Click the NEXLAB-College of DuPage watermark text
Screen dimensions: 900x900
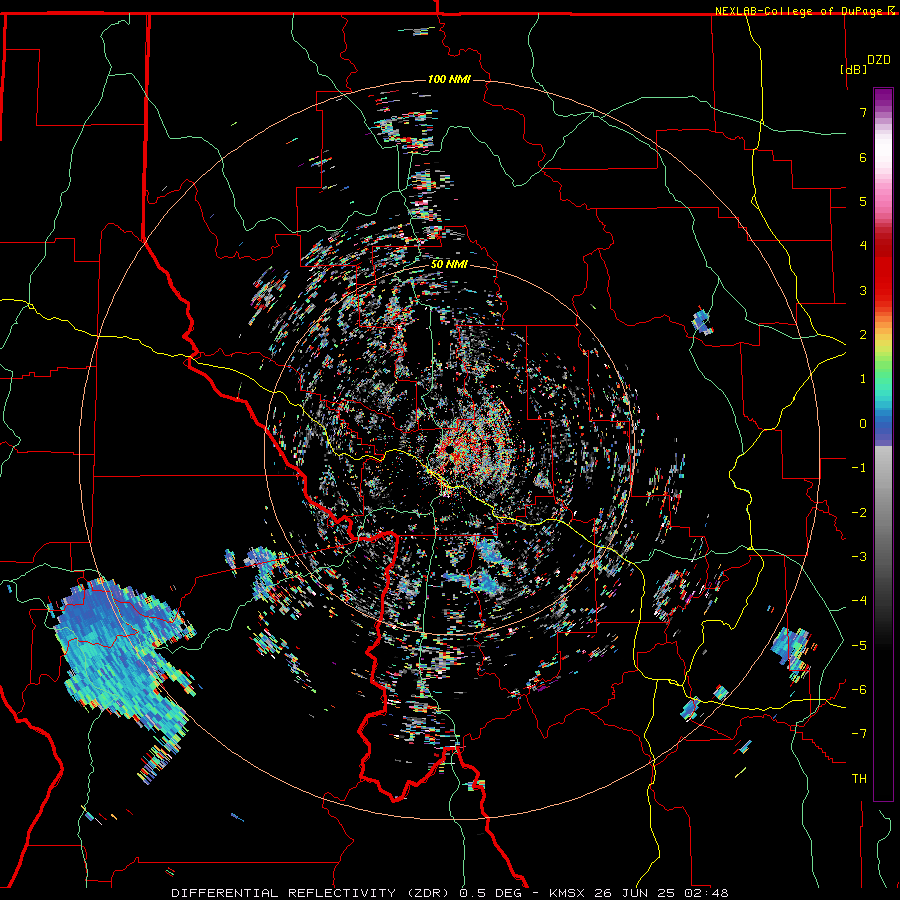point(804,11)
